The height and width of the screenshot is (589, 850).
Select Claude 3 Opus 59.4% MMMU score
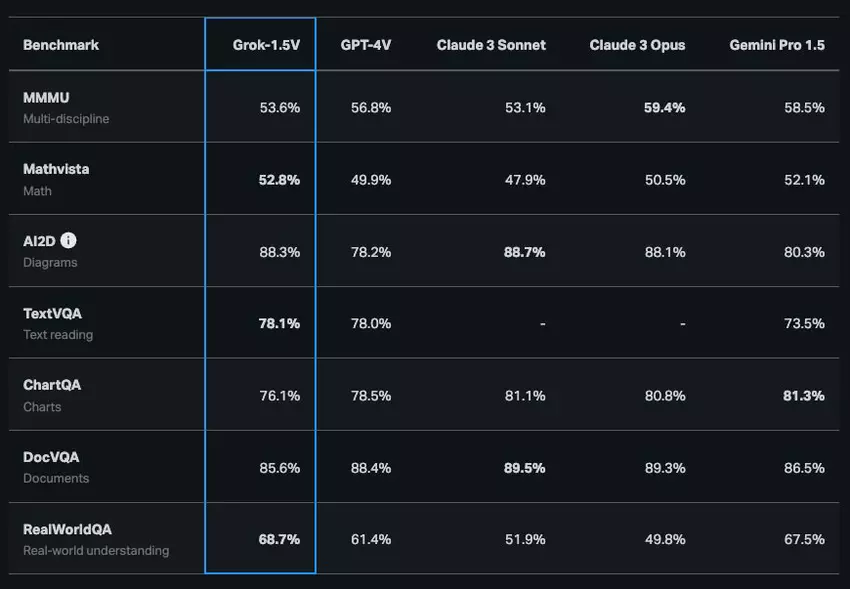(665, 107)
